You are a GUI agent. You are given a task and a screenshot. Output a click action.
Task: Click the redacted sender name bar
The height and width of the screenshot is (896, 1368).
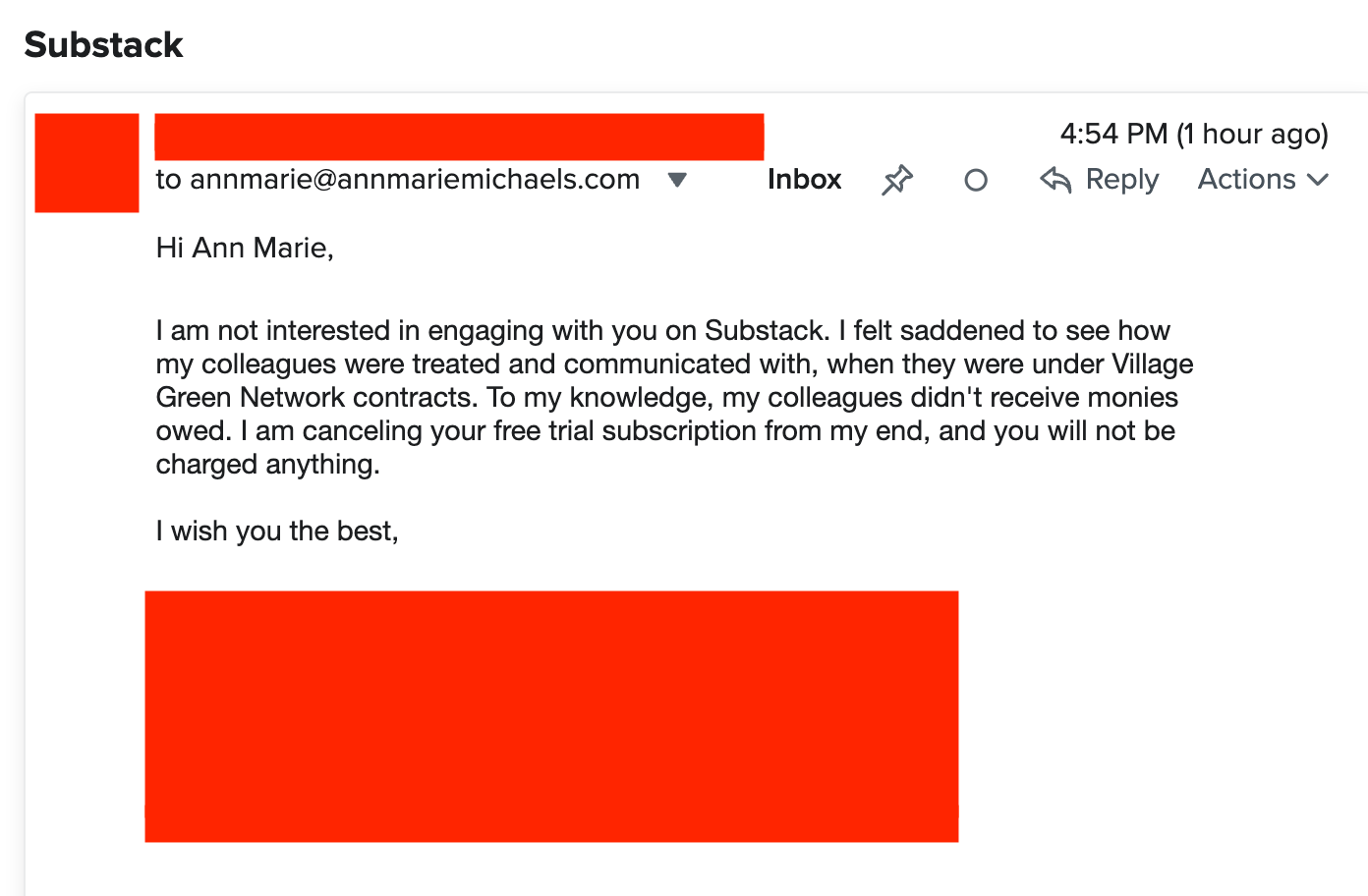pyautogui.click(x=459, y=137)
